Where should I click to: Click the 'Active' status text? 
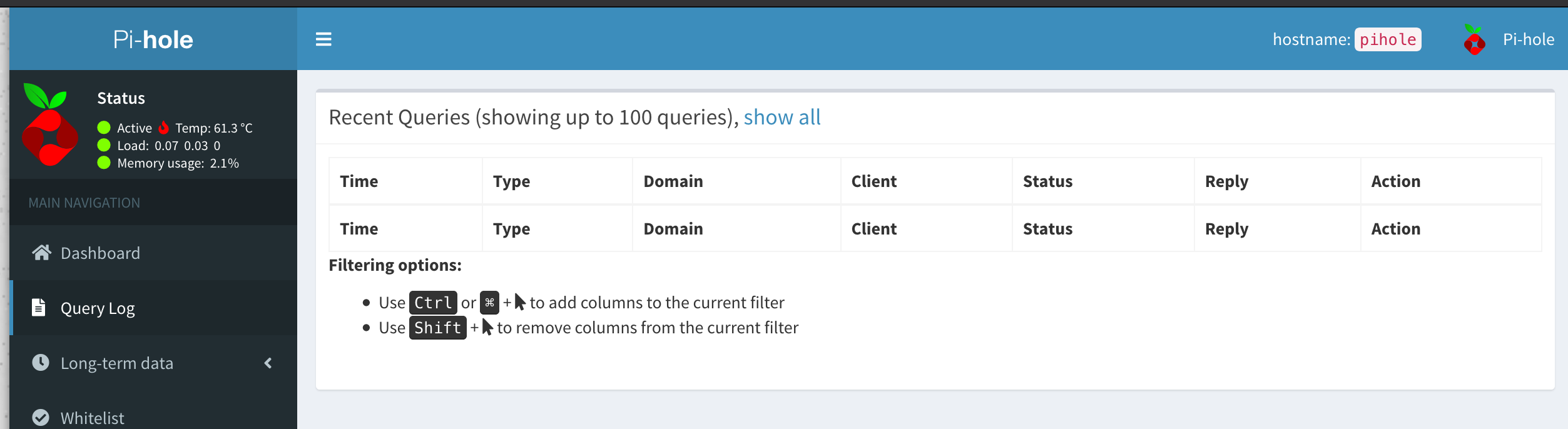(135, 128)
